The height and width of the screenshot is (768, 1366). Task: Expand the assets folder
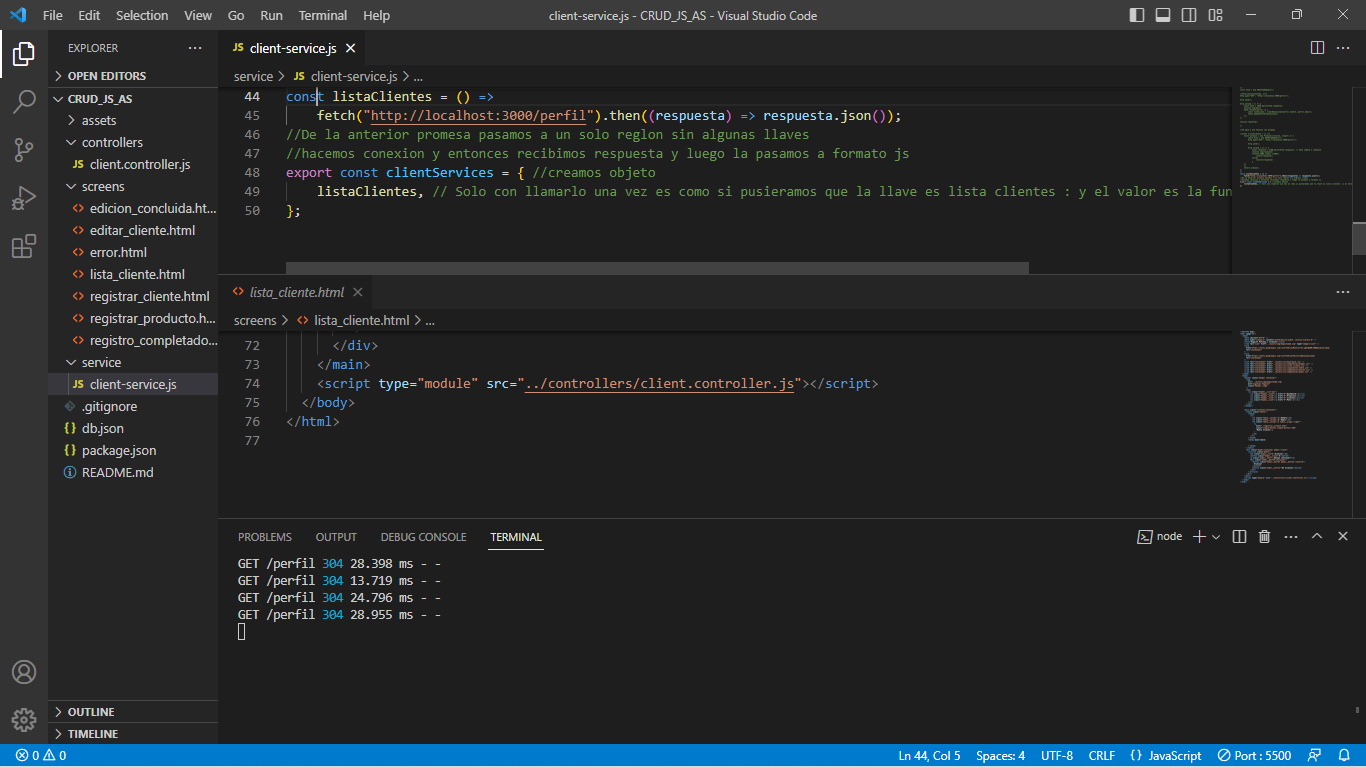[133, 120]
